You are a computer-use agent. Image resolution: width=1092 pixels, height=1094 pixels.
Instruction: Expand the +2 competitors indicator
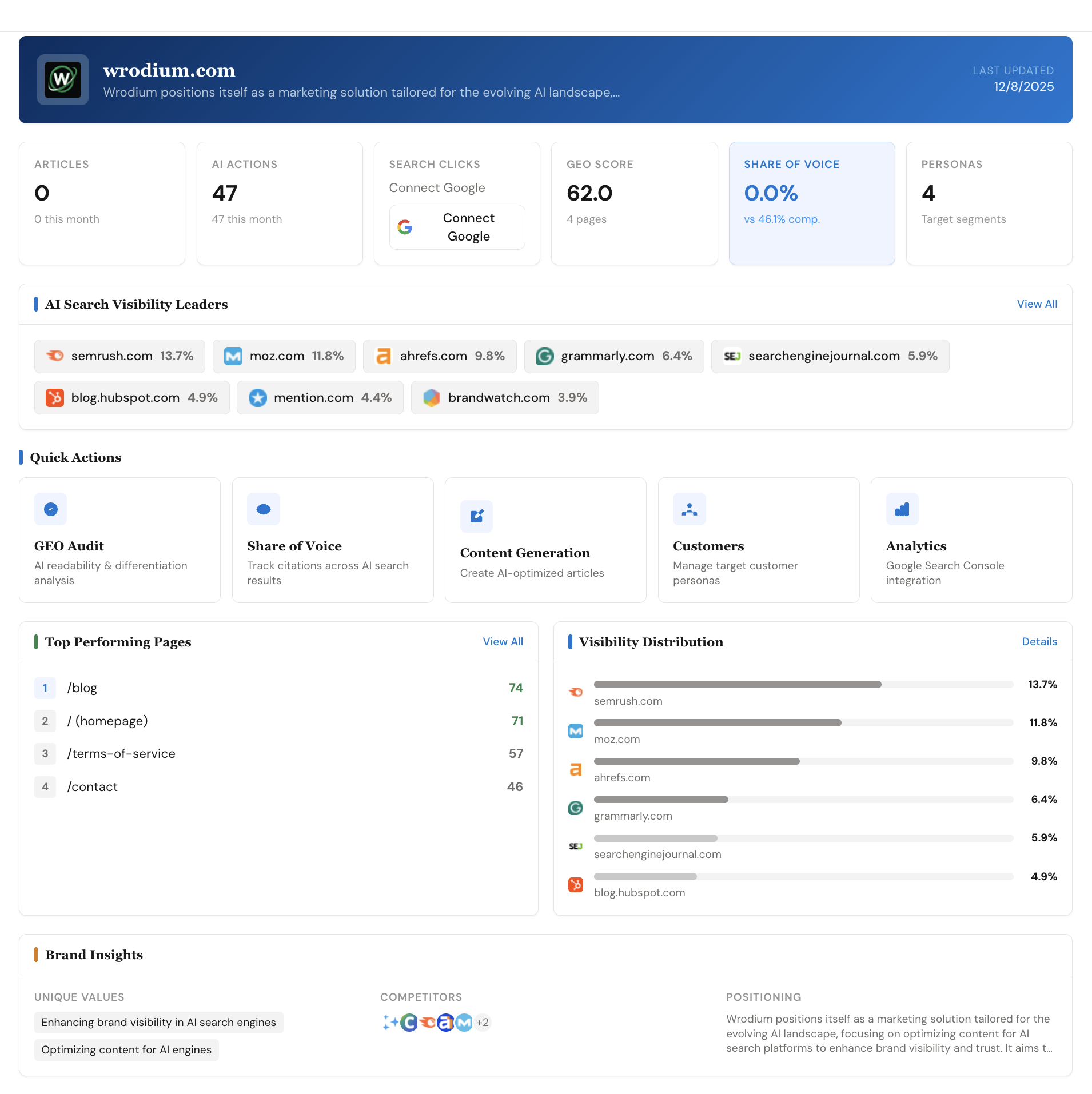click(x=482, y=1022)
